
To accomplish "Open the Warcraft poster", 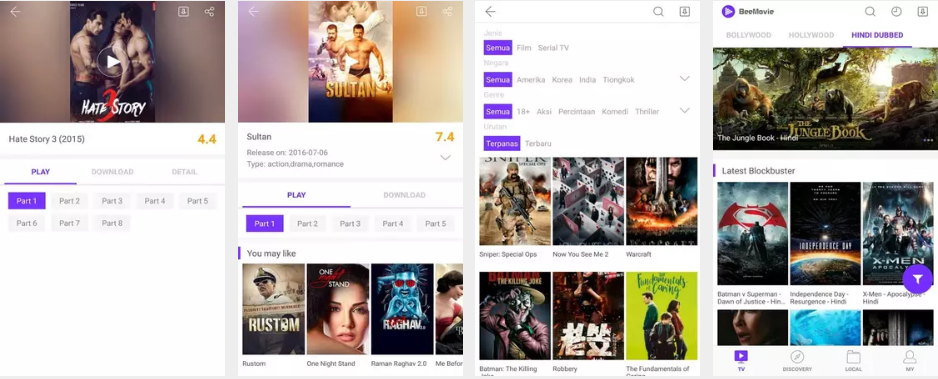I will pos(662,201).
